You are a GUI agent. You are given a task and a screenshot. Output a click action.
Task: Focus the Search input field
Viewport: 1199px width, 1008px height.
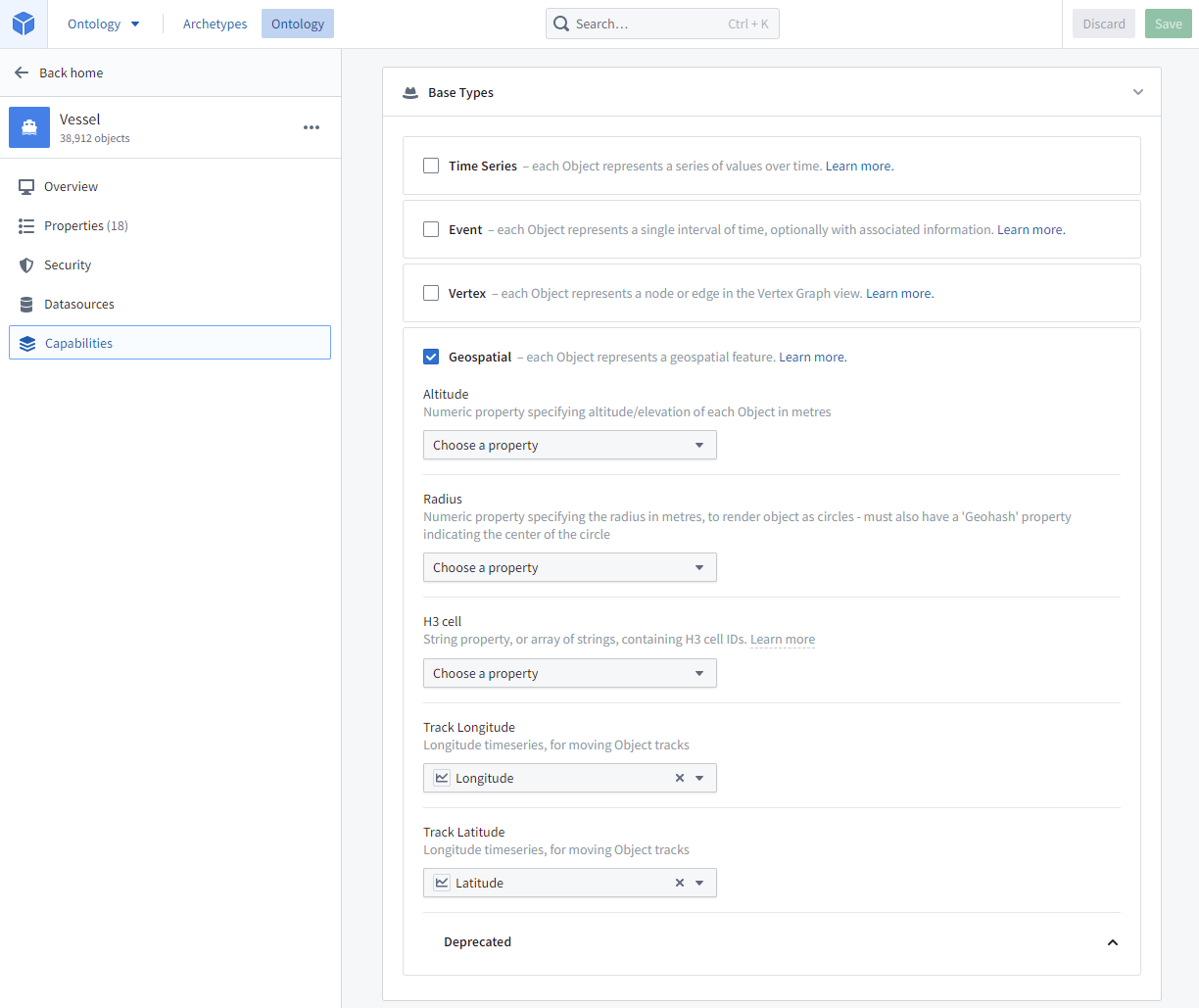[662, 24]
